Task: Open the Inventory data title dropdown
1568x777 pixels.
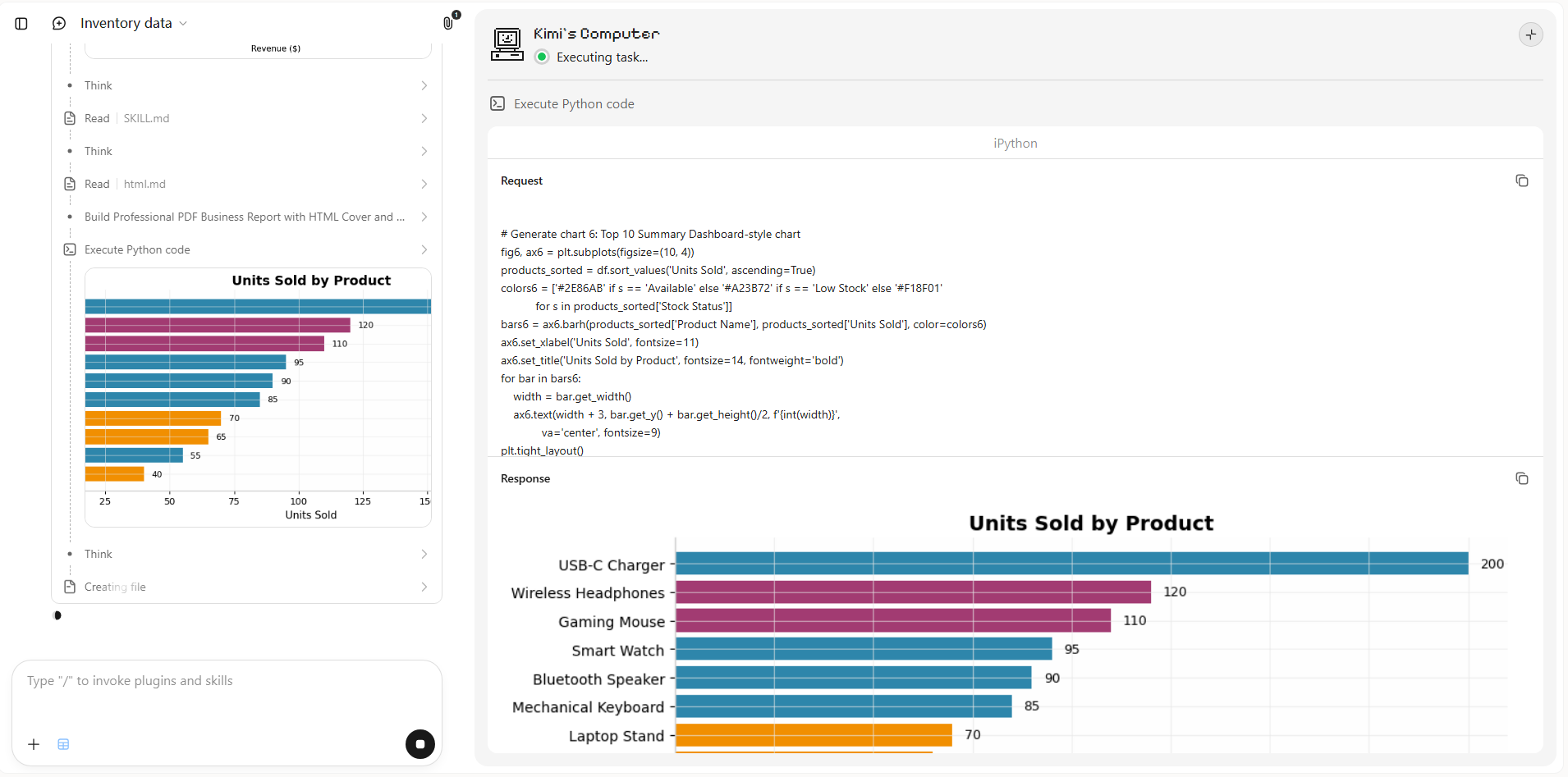Action: click(x=134, y=24)
